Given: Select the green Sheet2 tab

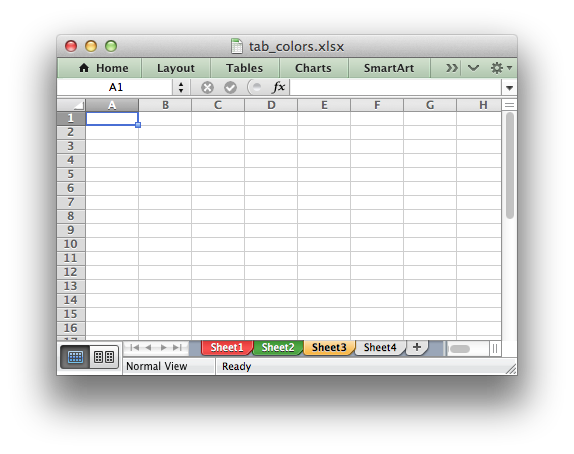Looking at the screenshot, I should [278, 347].
